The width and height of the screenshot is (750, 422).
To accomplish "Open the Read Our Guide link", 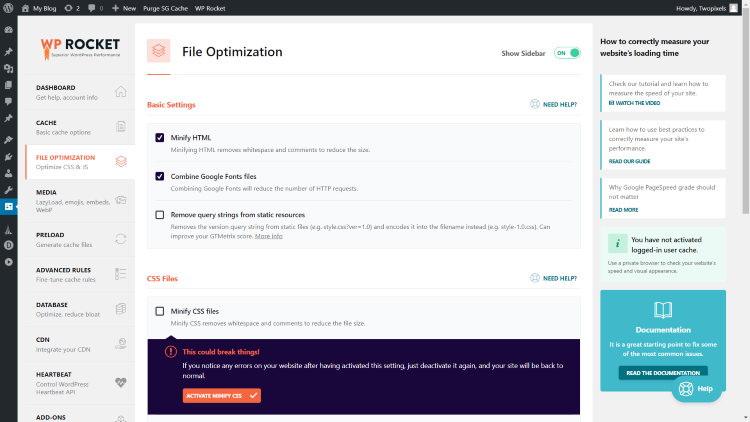I will click(629, 161).
